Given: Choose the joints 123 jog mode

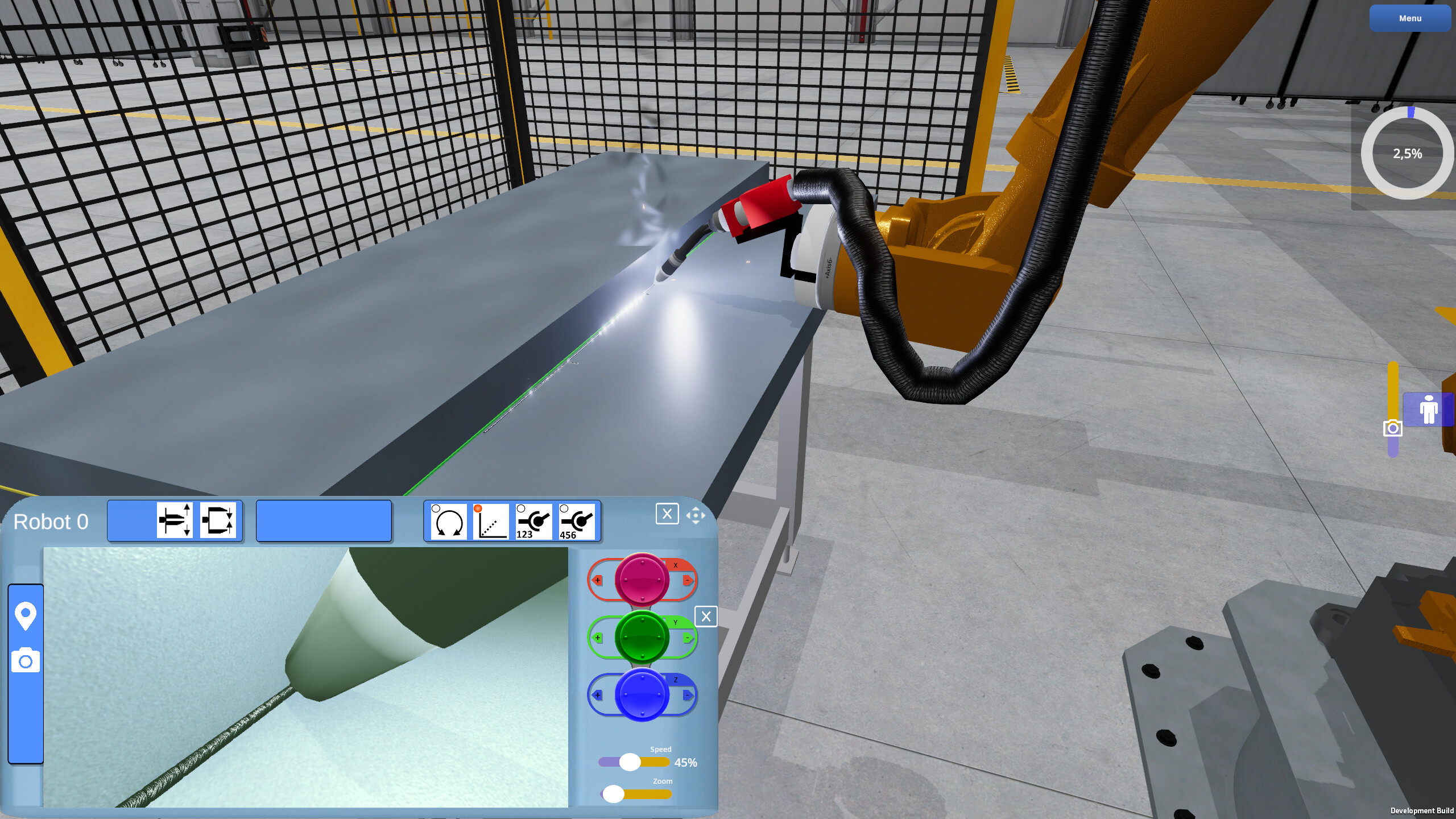Looking at the screenshot, I should (x=533, y=521).
